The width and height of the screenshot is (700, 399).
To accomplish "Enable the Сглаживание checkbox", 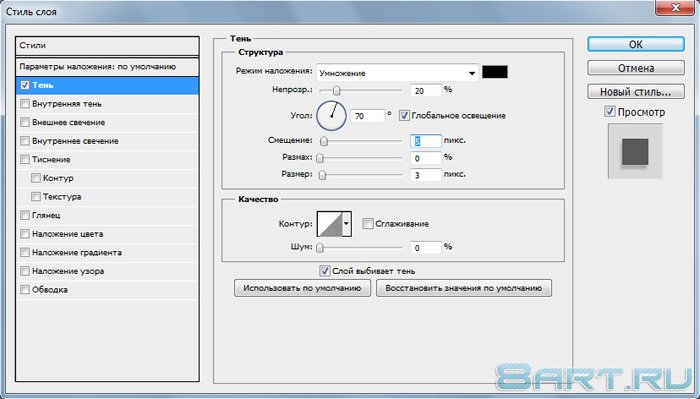I will tap(368, 224).
